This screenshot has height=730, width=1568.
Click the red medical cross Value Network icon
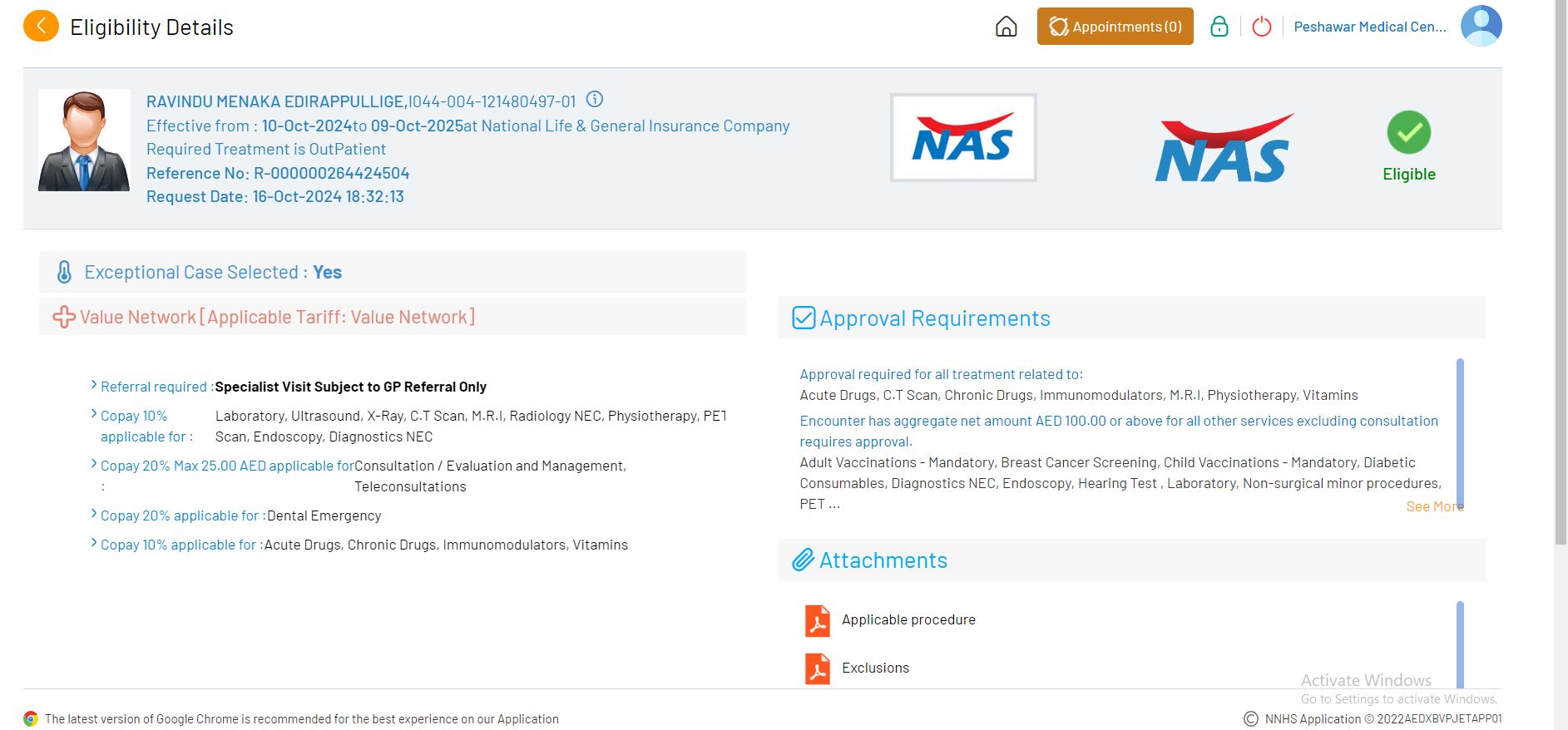coord(64,317)
